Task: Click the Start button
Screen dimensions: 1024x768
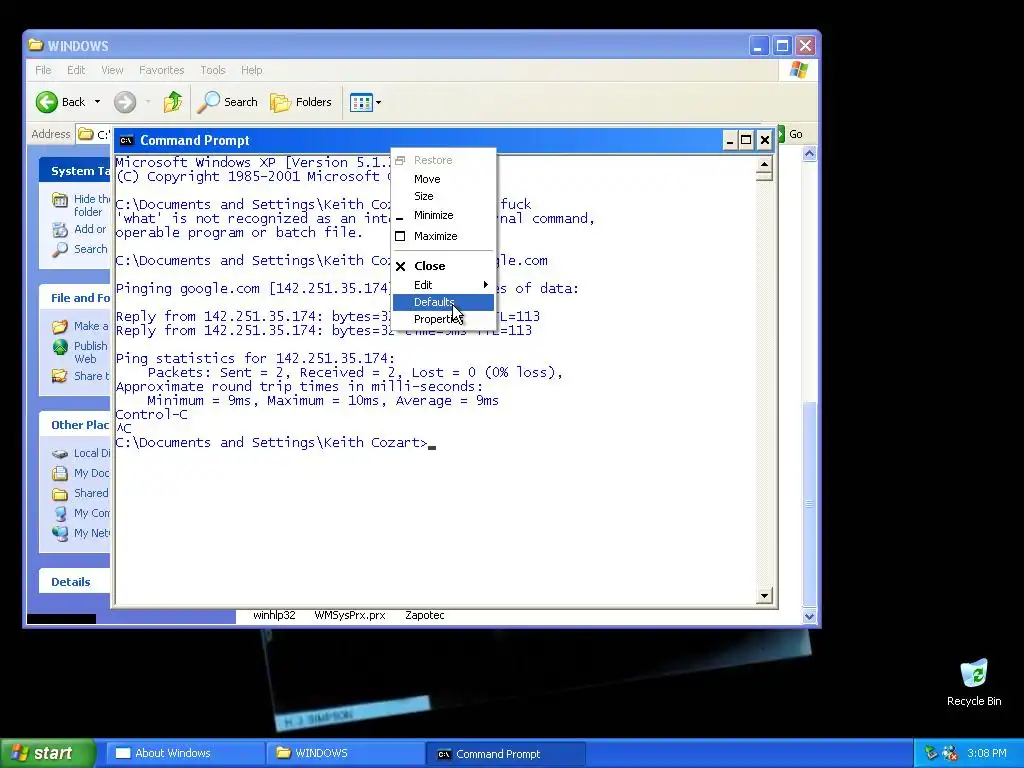Action: (x=47, y=753)
